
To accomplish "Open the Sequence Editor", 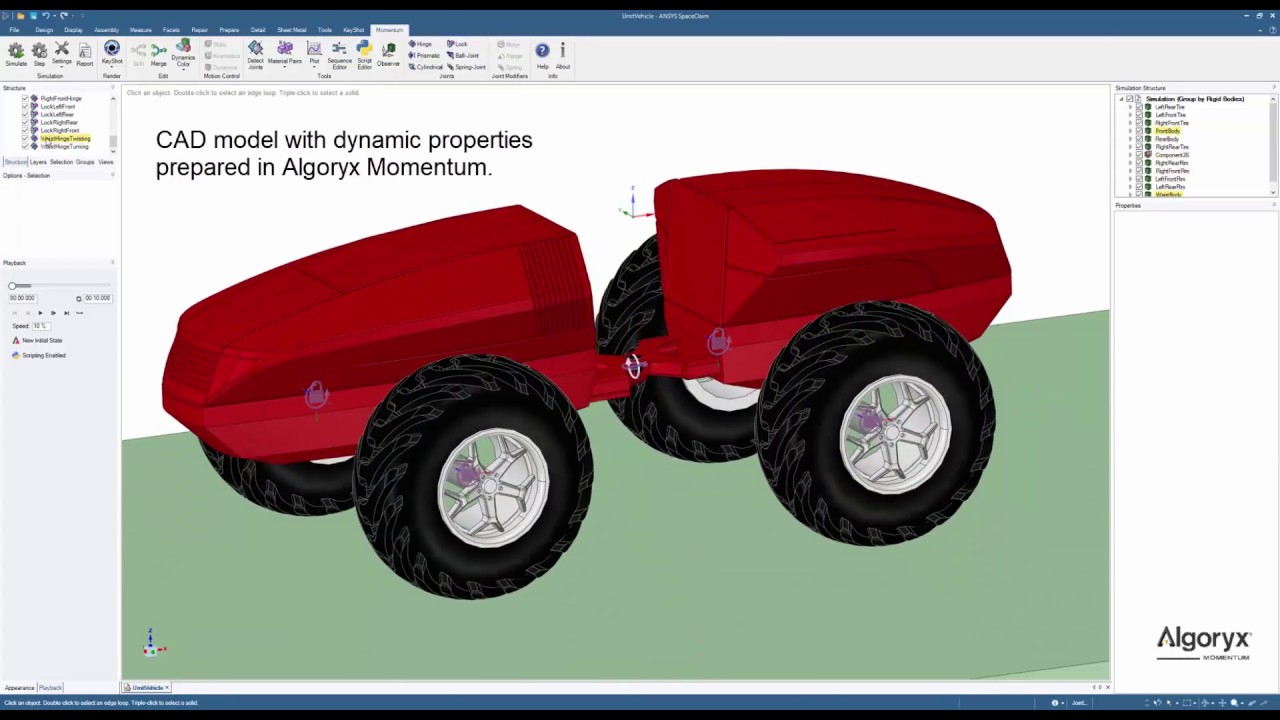I will [x=339, y=55].
